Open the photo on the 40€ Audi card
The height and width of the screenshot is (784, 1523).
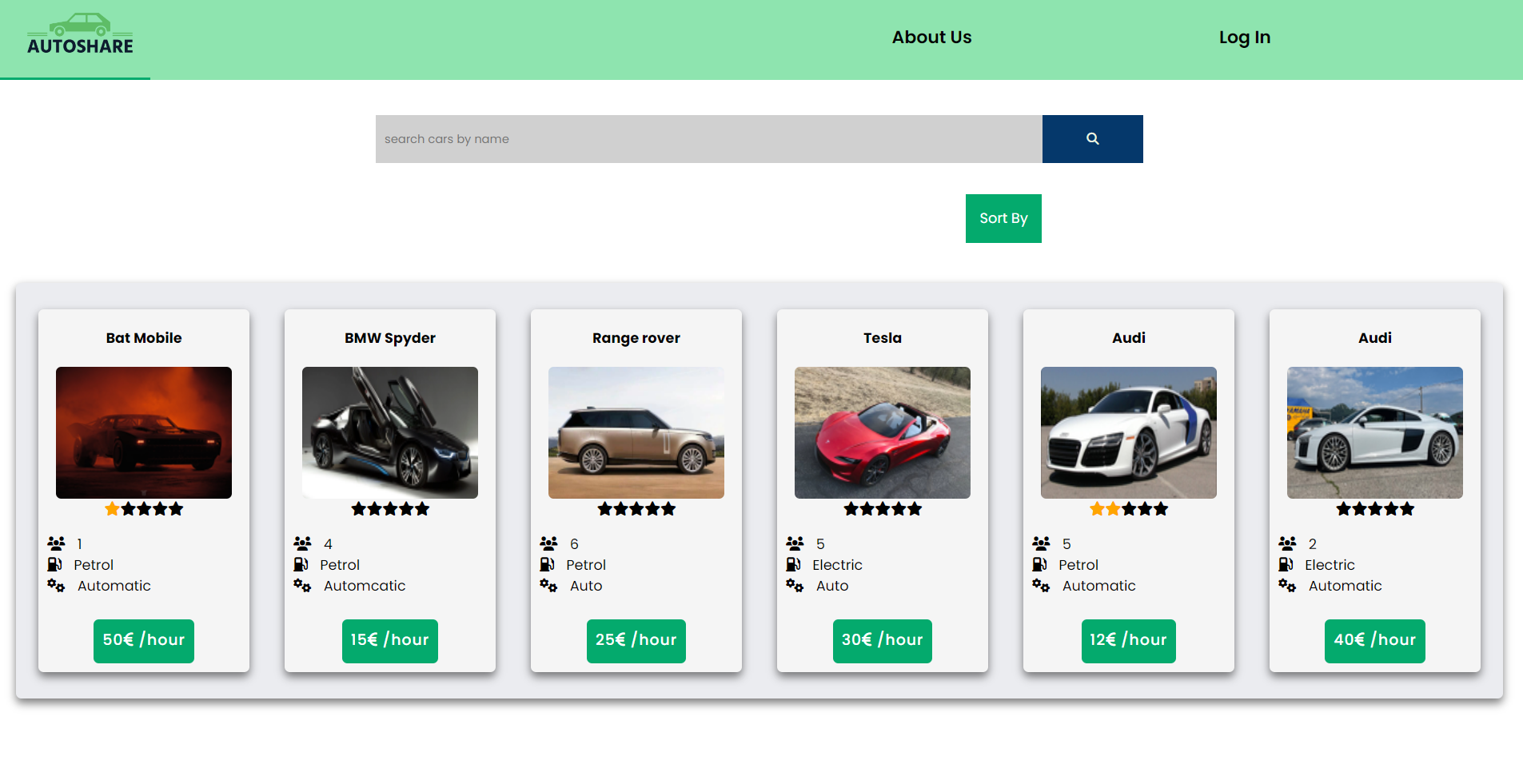[1375, 432]
